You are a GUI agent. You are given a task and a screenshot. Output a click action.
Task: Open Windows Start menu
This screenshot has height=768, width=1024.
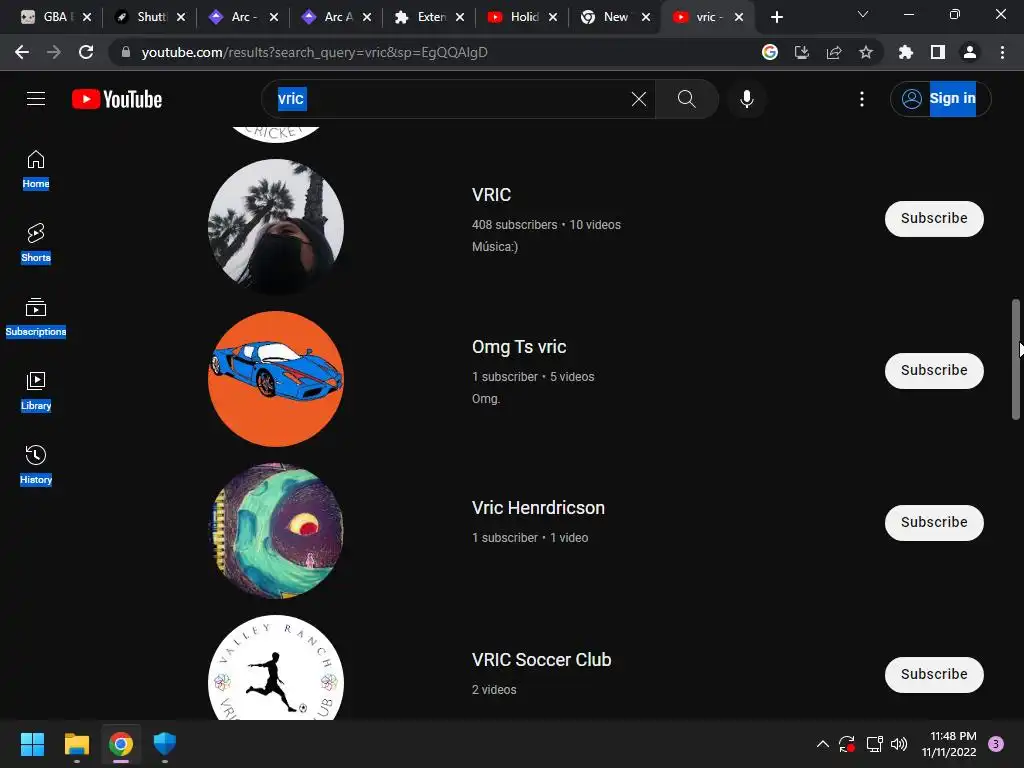tap(32, 744)
